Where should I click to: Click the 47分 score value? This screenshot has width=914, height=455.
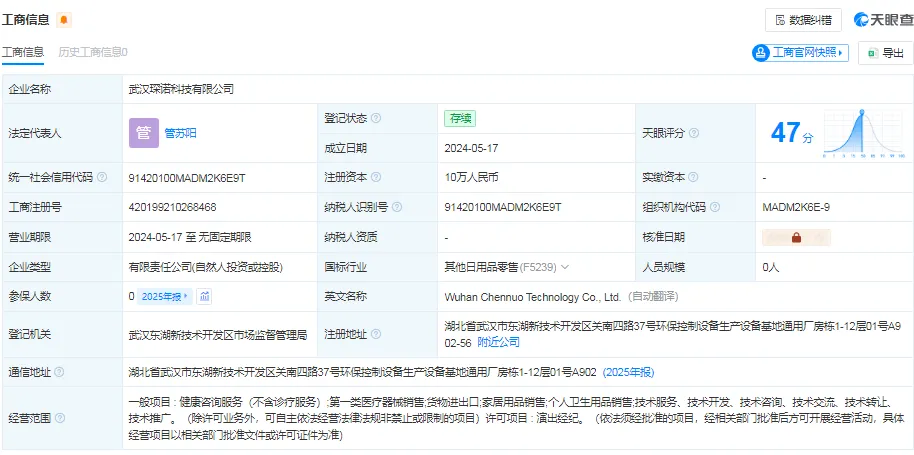tap(792, 133)
